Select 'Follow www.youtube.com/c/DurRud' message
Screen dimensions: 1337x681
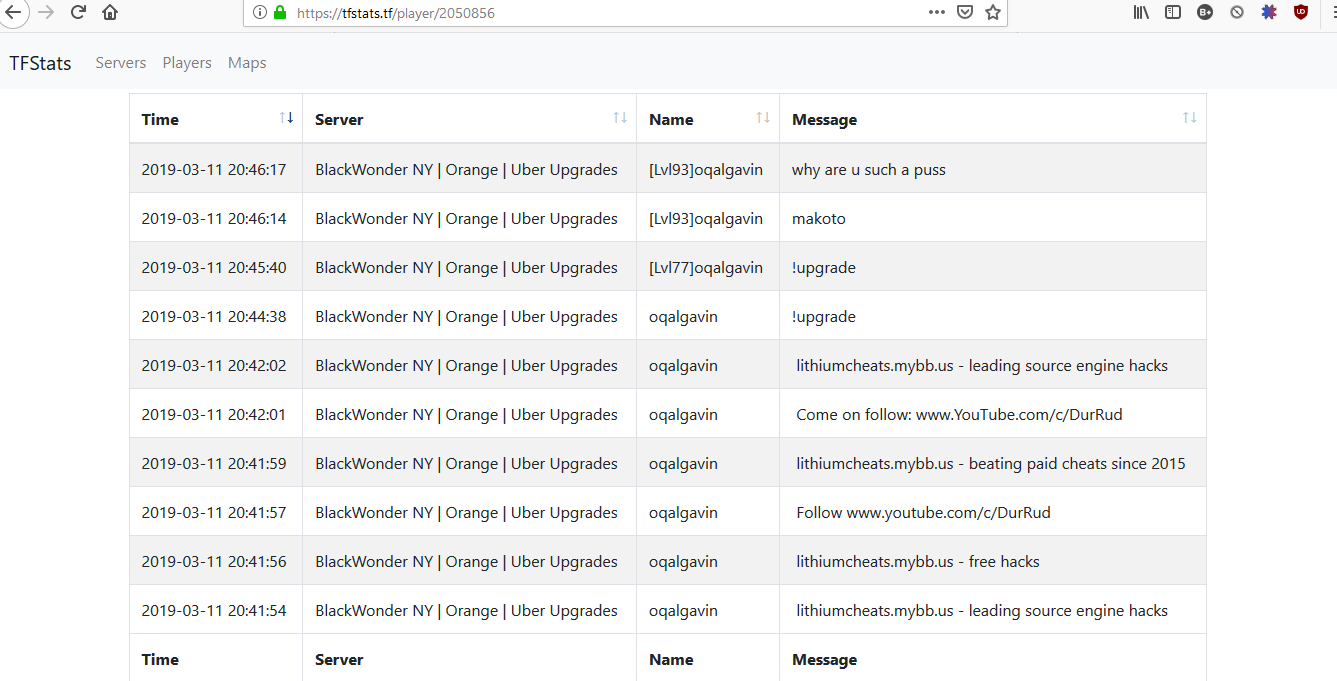click(923, 512)
